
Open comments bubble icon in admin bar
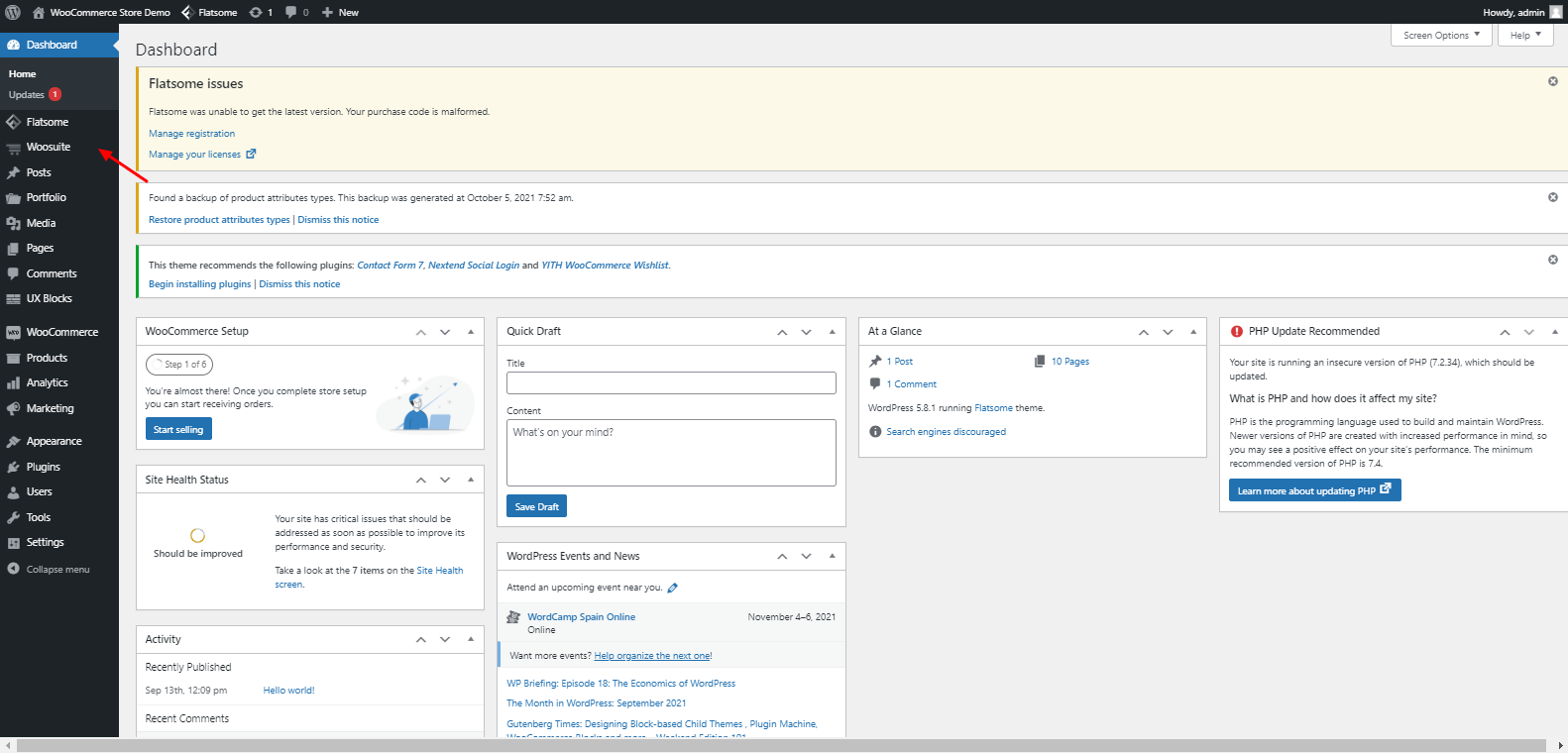(291, 12)
